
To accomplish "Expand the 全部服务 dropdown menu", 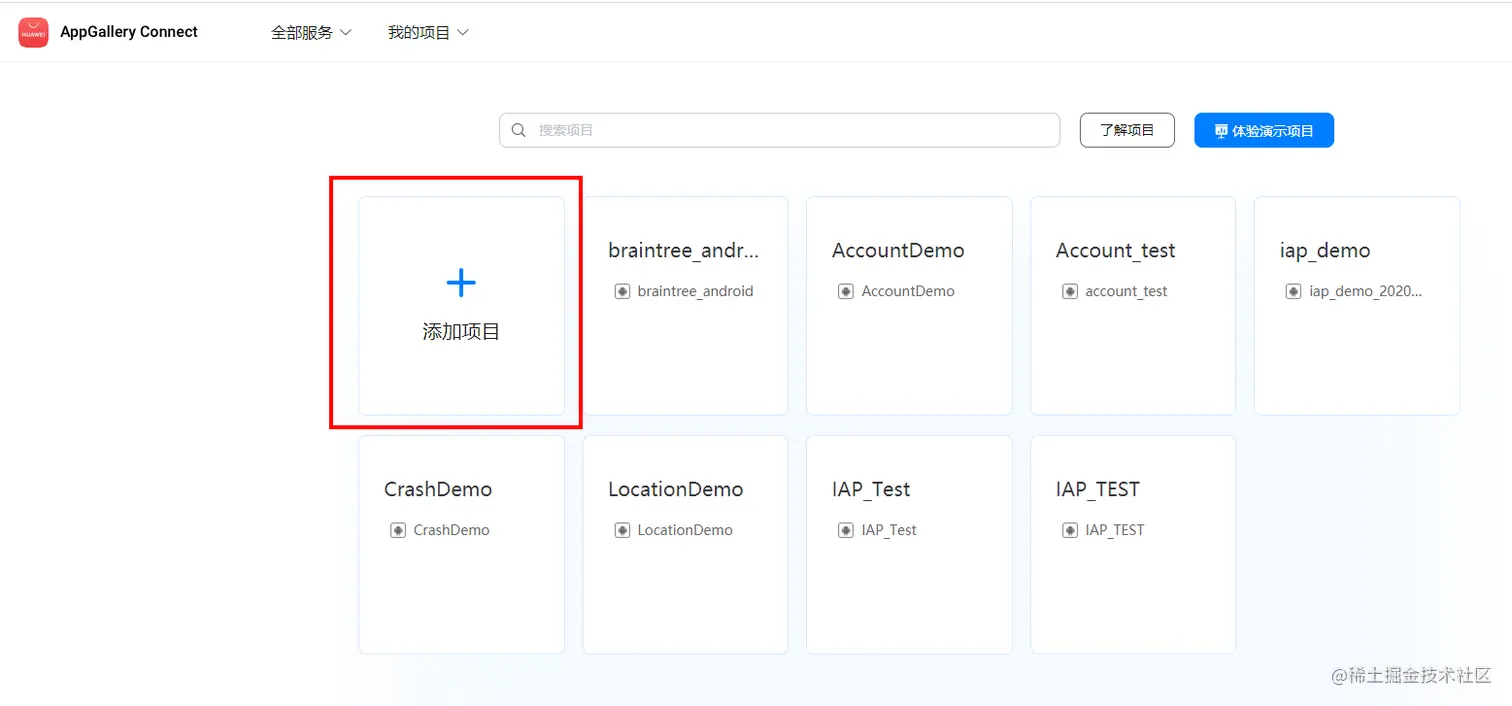I will 312,32.
